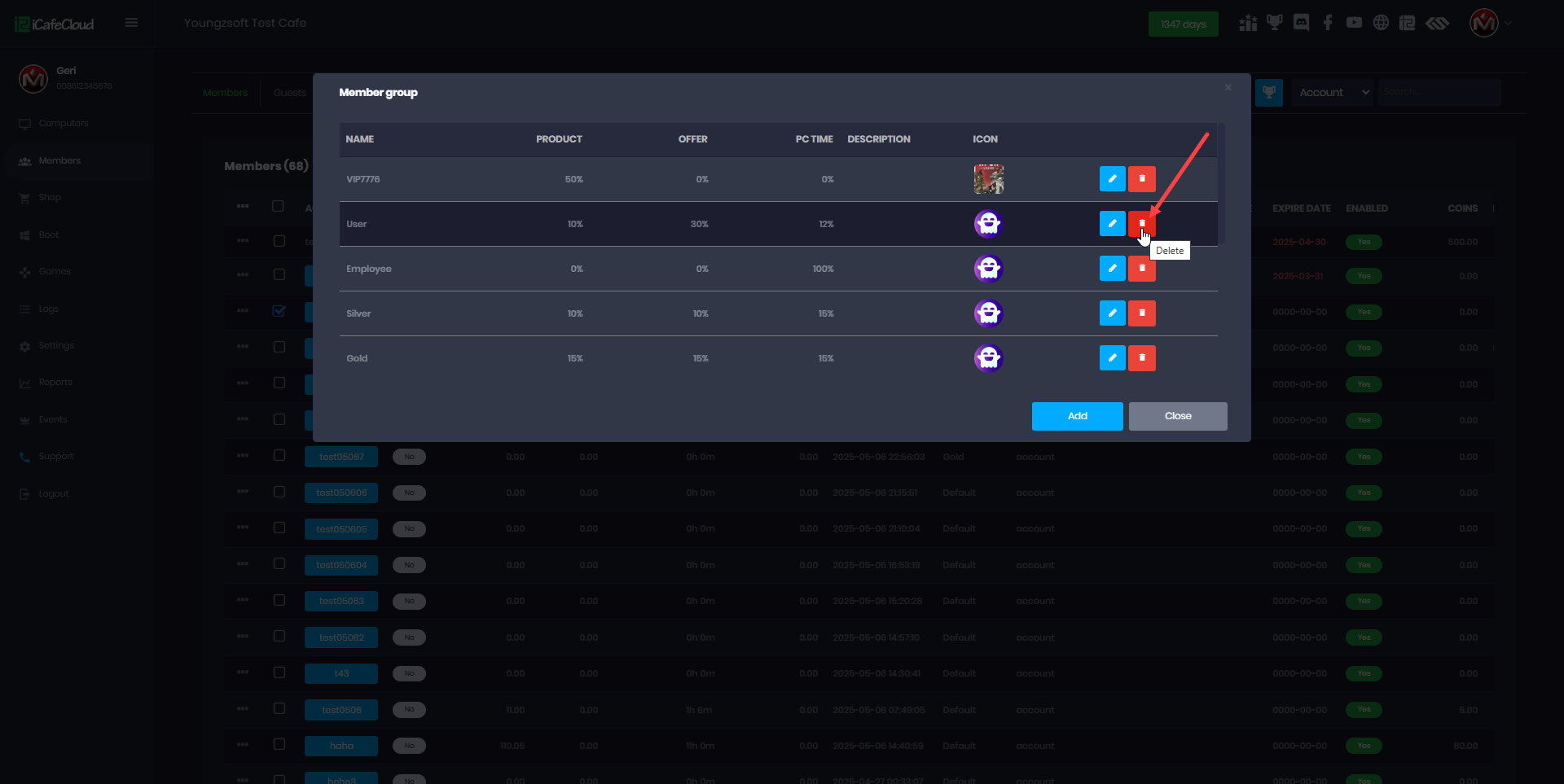Open the Account search filter dropdown
Image resolution: width=1564 pixels, height=784 pixels.
pyautogui.click(x=1333, y=93)
